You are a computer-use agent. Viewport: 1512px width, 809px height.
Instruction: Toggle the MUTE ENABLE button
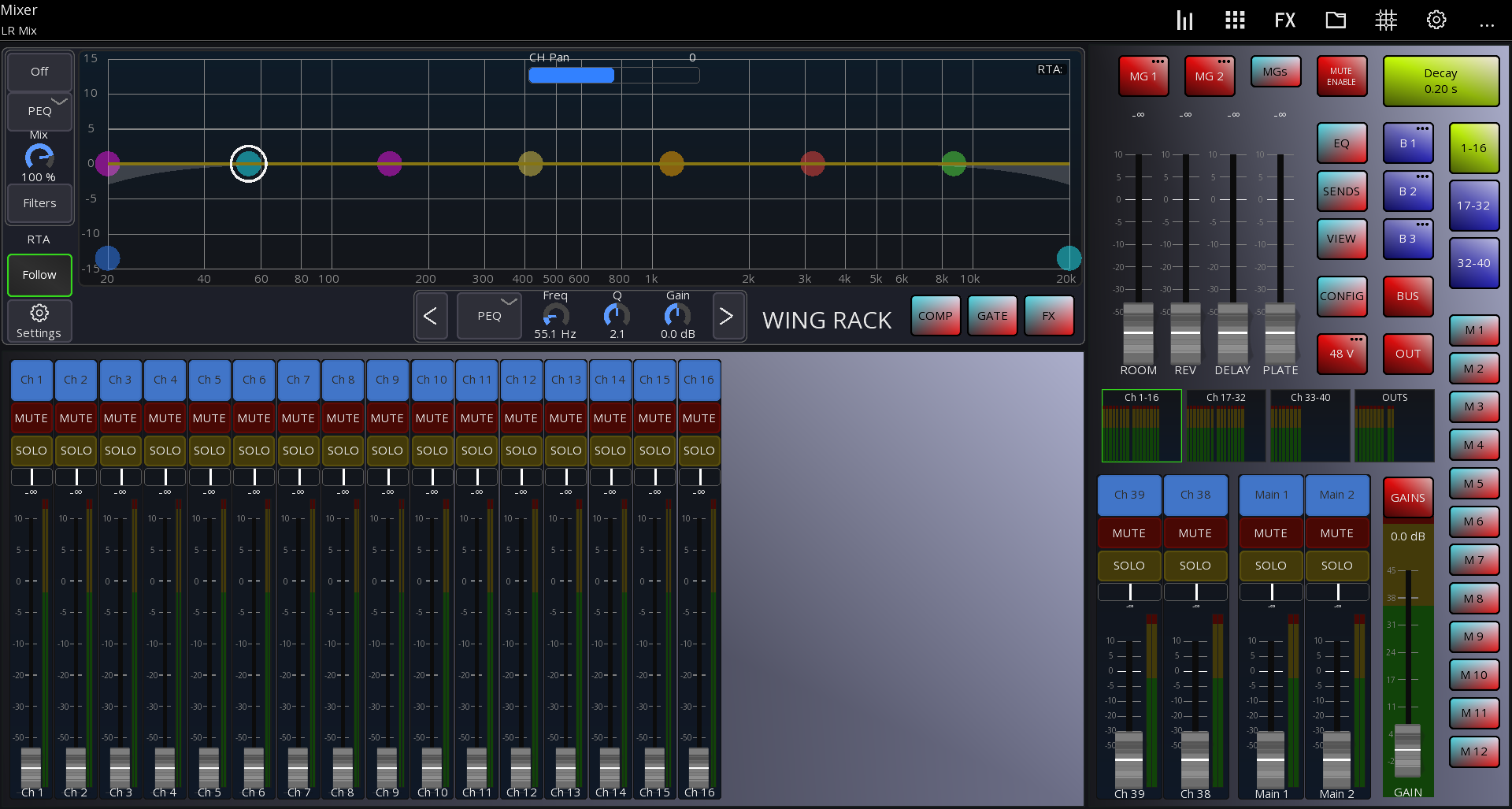click(x=1342, y=76)
